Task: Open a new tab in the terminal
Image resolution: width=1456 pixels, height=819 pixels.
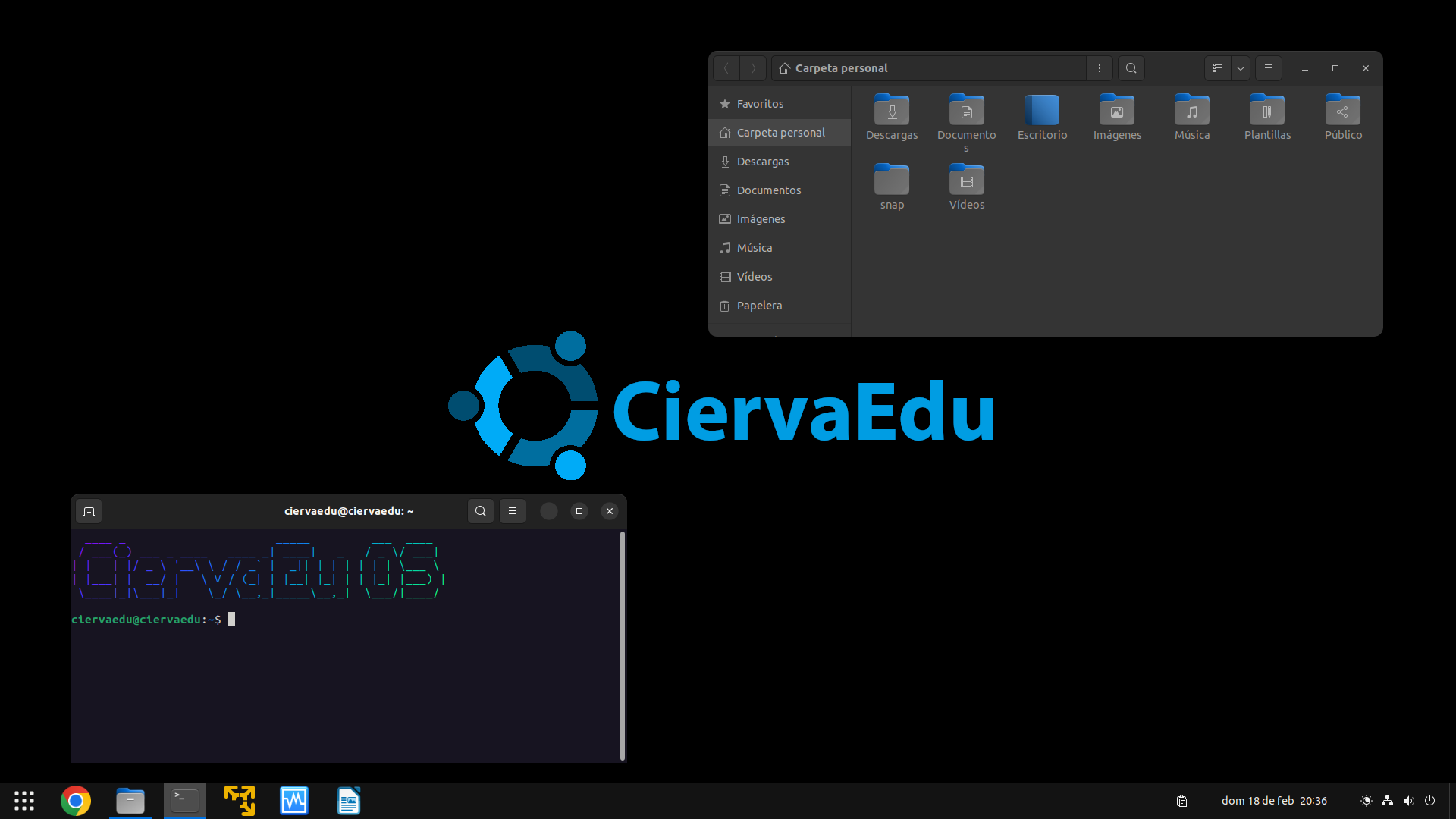Action: coord(89,511)
